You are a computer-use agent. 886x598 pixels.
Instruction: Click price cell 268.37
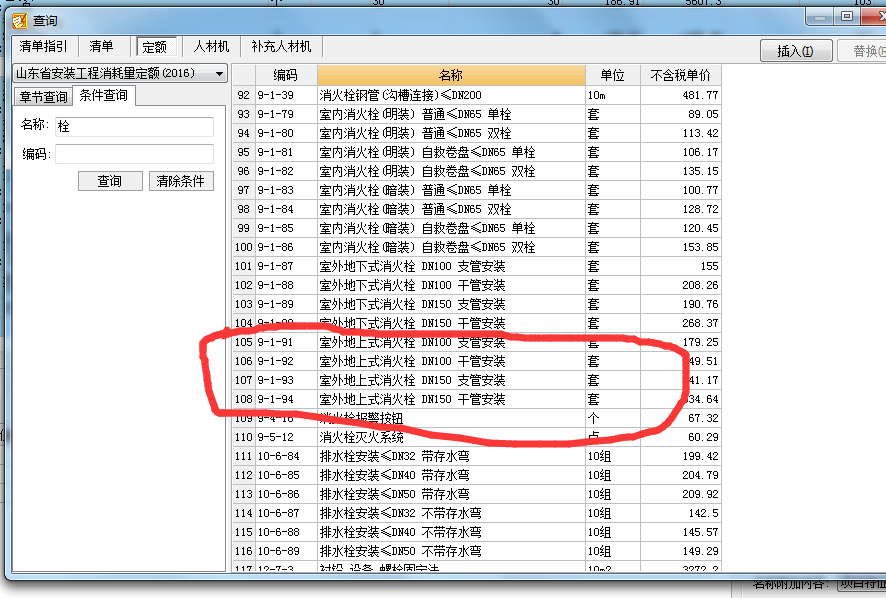(x=681, y=323)
